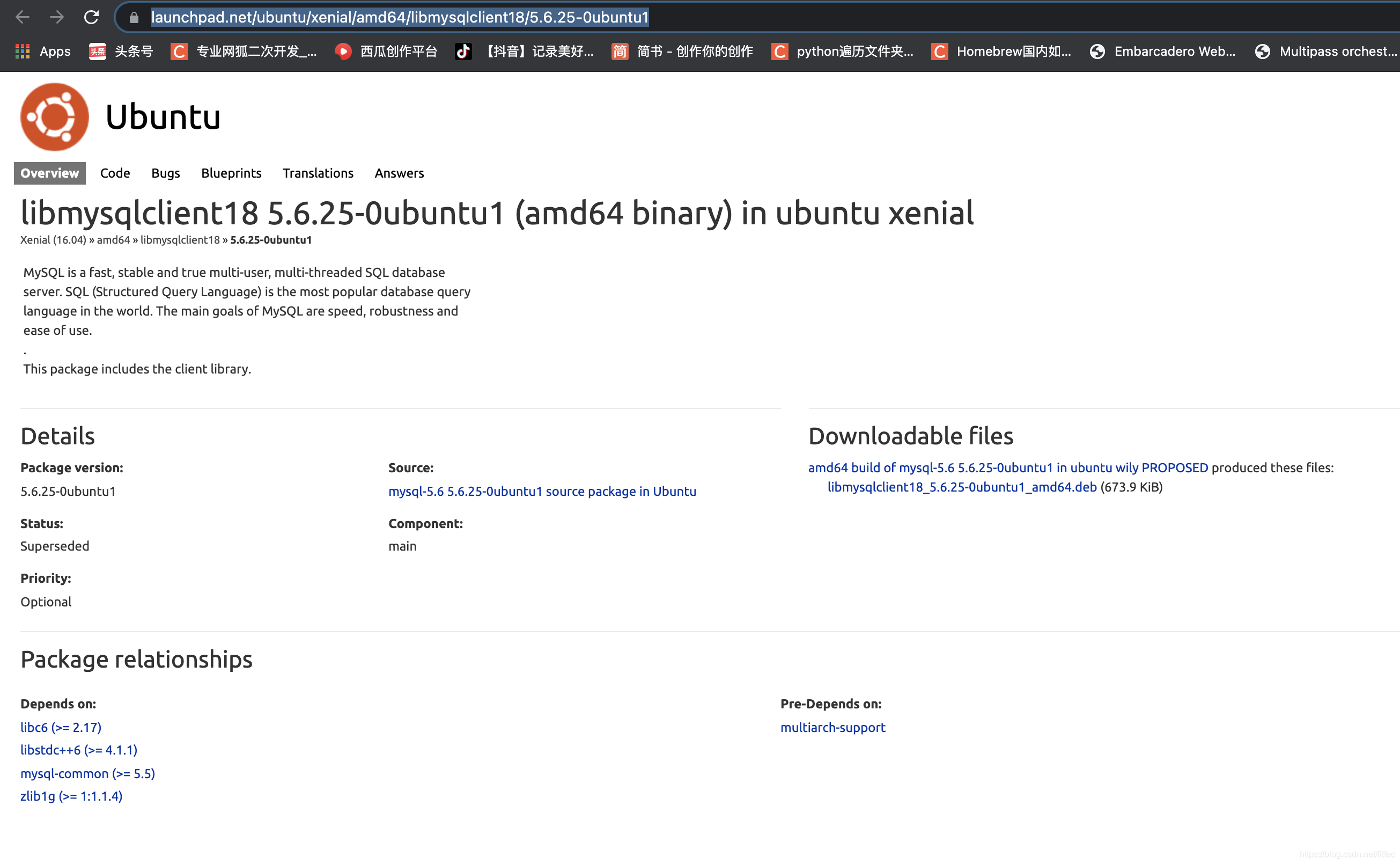The image size is (1400, 864).
Task: Click the Xenial (16.04) breadcrumb
Action: [x=53, y=240]
